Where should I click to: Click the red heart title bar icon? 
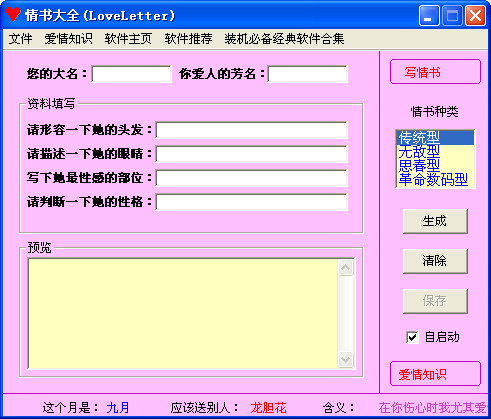(x=13, y=15)
